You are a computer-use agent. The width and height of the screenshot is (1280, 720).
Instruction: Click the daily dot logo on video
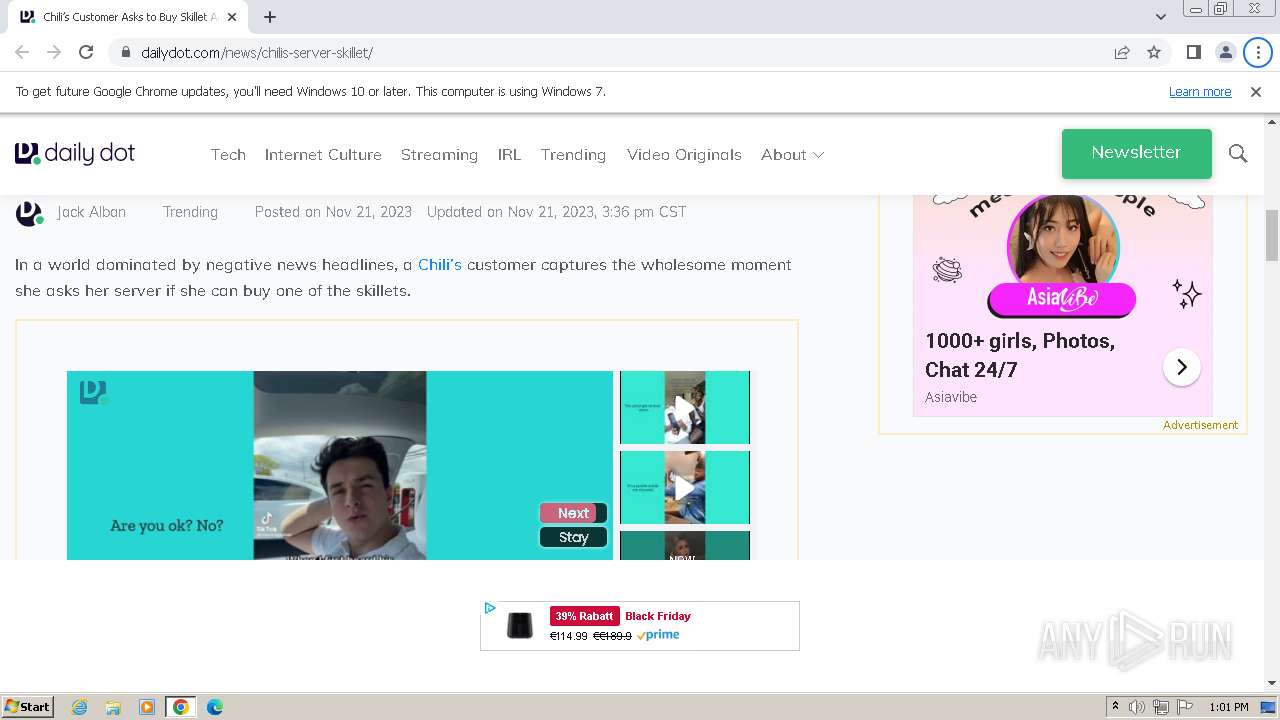tap(93, 392)
